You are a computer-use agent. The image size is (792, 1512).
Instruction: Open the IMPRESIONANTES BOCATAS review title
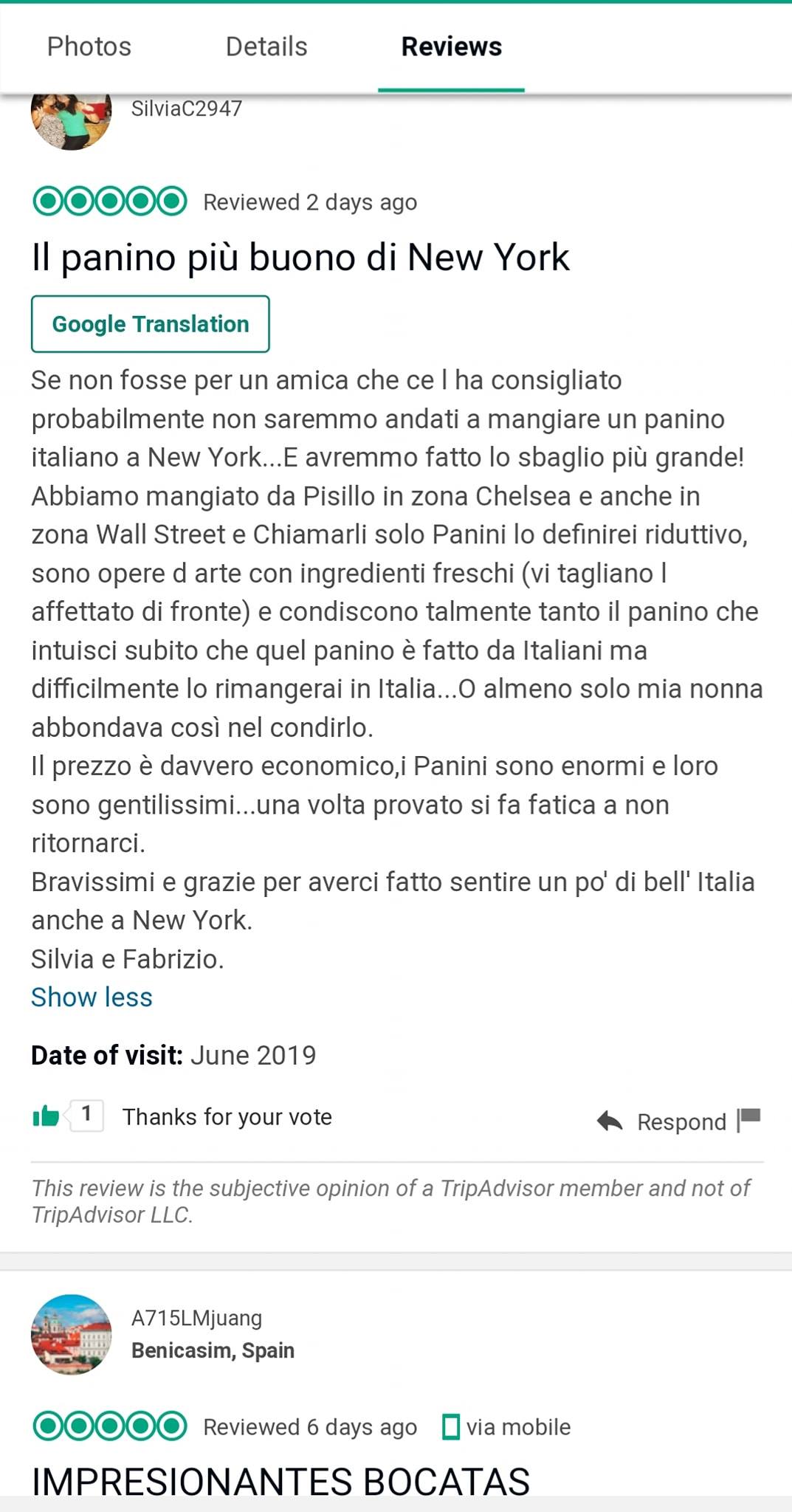(280, 1481)
